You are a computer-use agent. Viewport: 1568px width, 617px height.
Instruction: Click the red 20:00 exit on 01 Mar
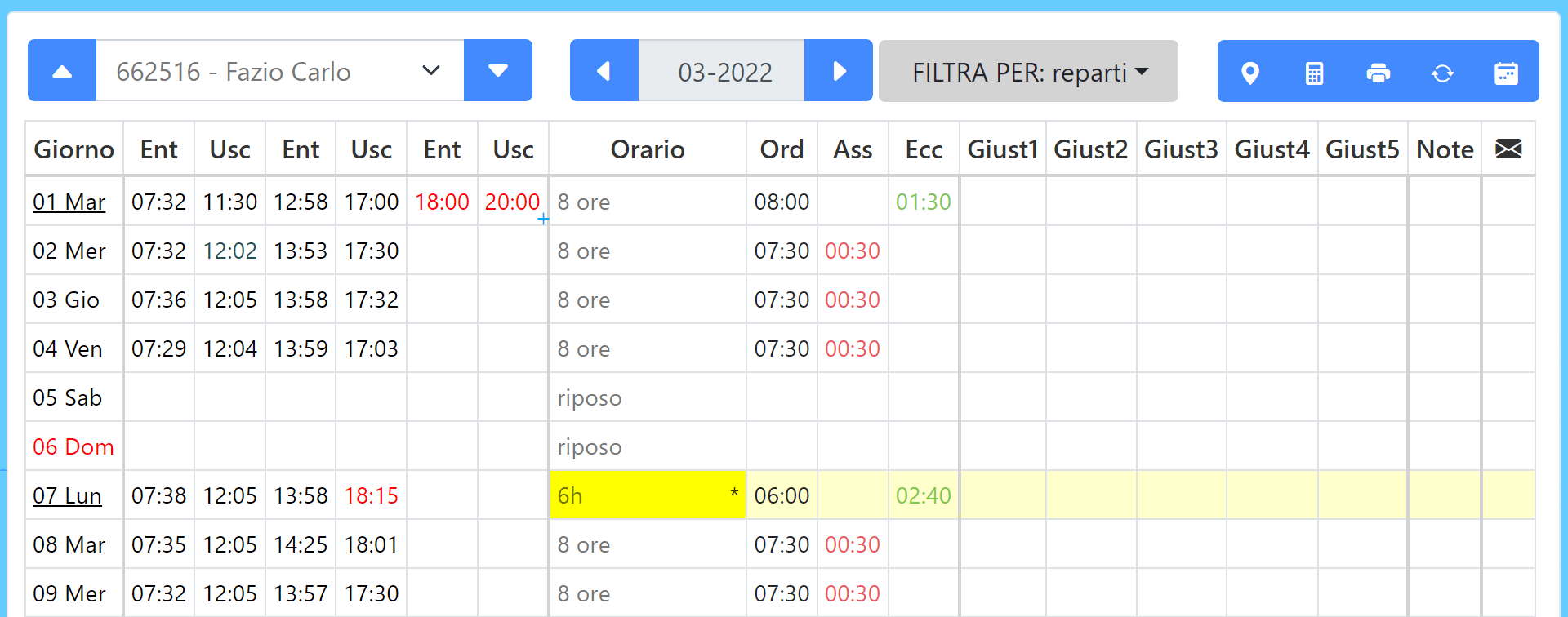pos(512,202)
